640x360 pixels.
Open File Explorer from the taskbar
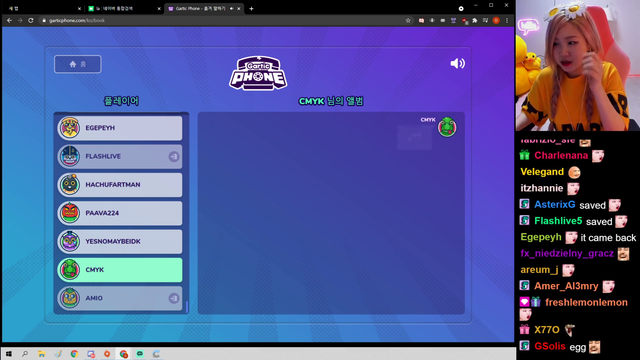click(x=42, y=354)
